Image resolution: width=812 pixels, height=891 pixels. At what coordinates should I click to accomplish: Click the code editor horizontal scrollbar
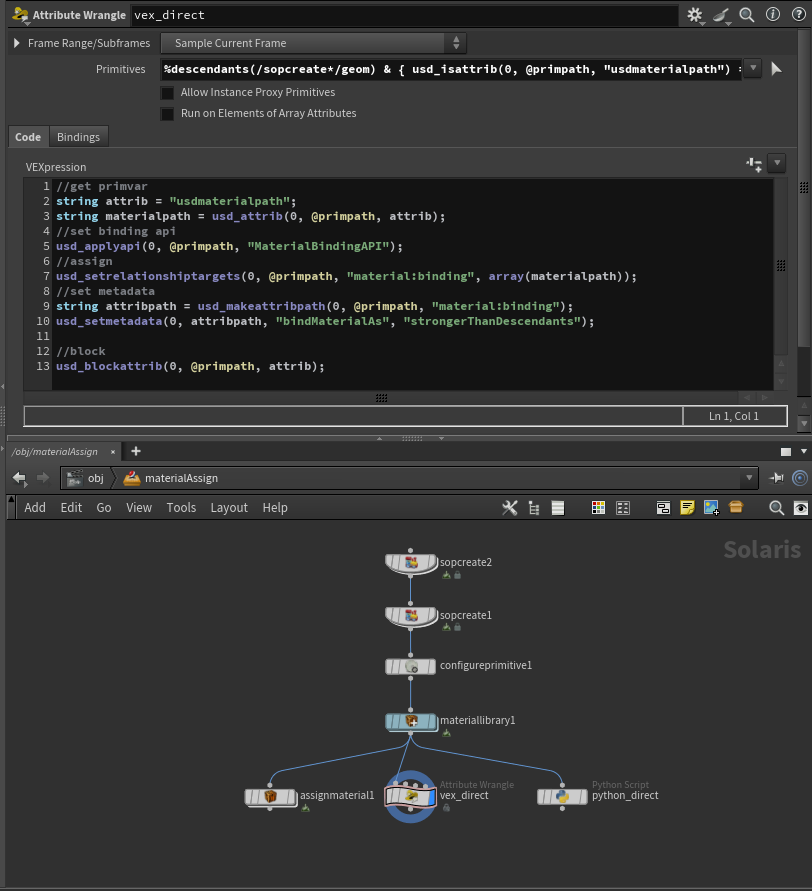coord(381,398)
